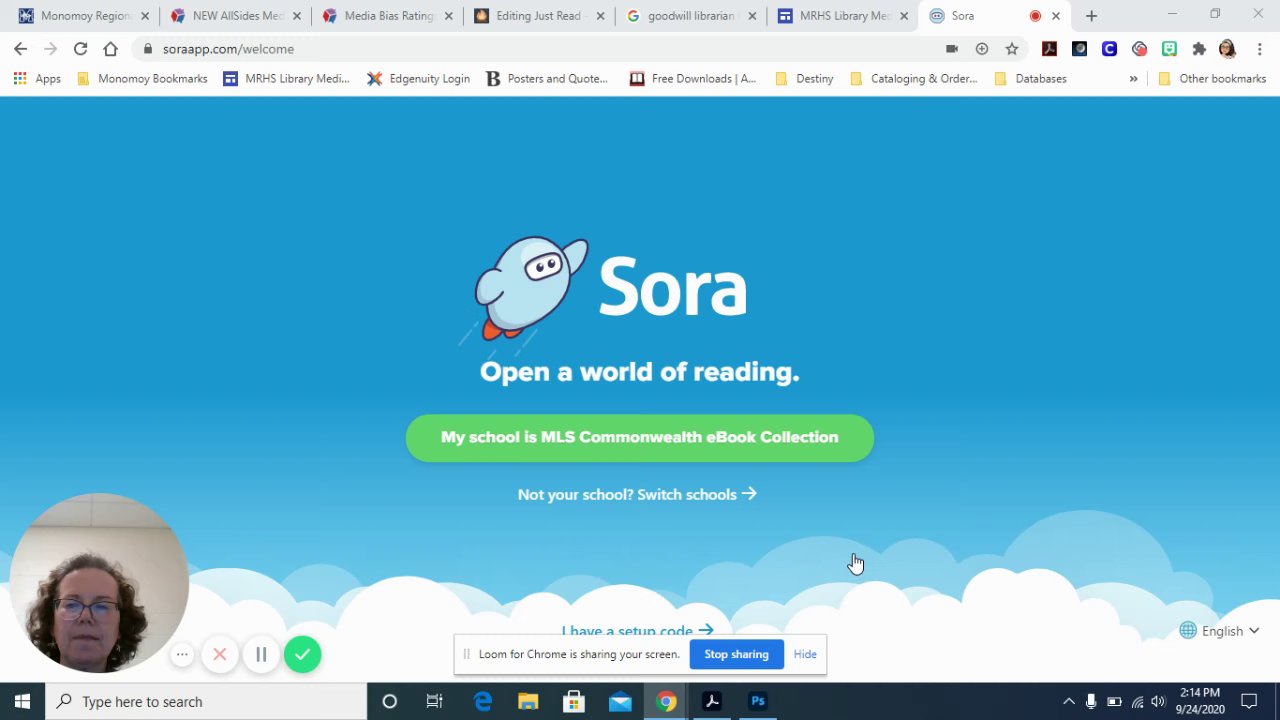This screenshot has width=1280, height=720.
Task: Open Loom's more options dots
Action: tap(182, 655)
